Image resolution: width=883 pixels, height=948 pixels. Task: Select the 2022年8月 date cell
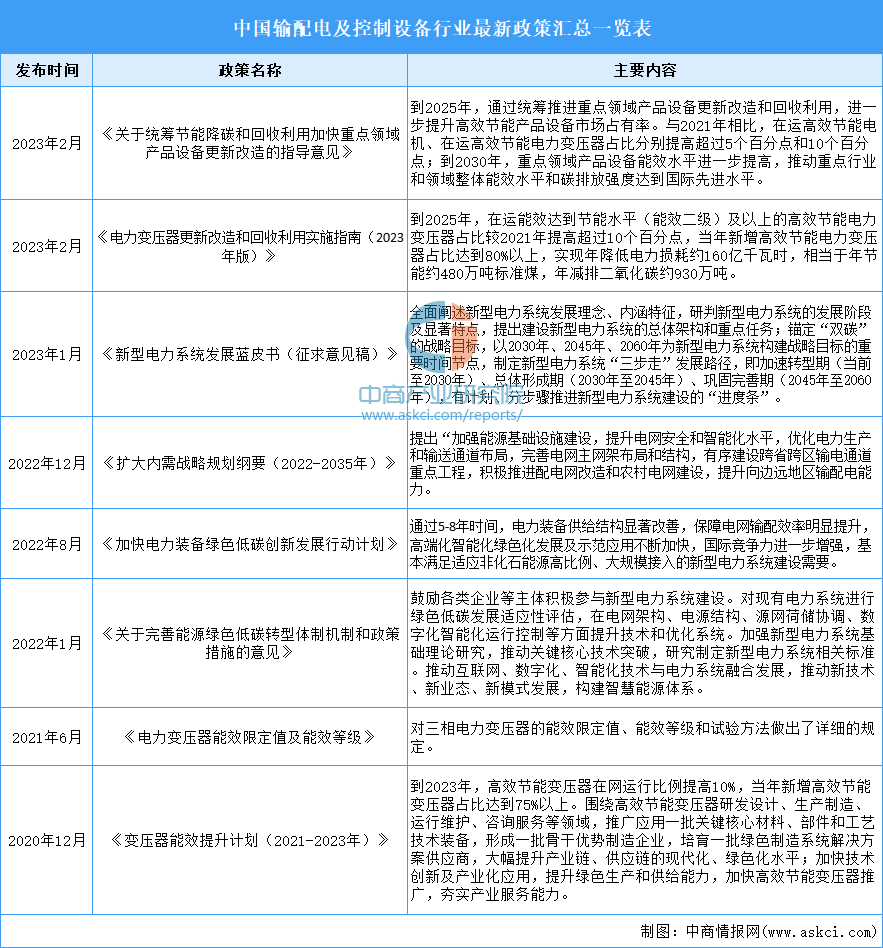point(47,544)
